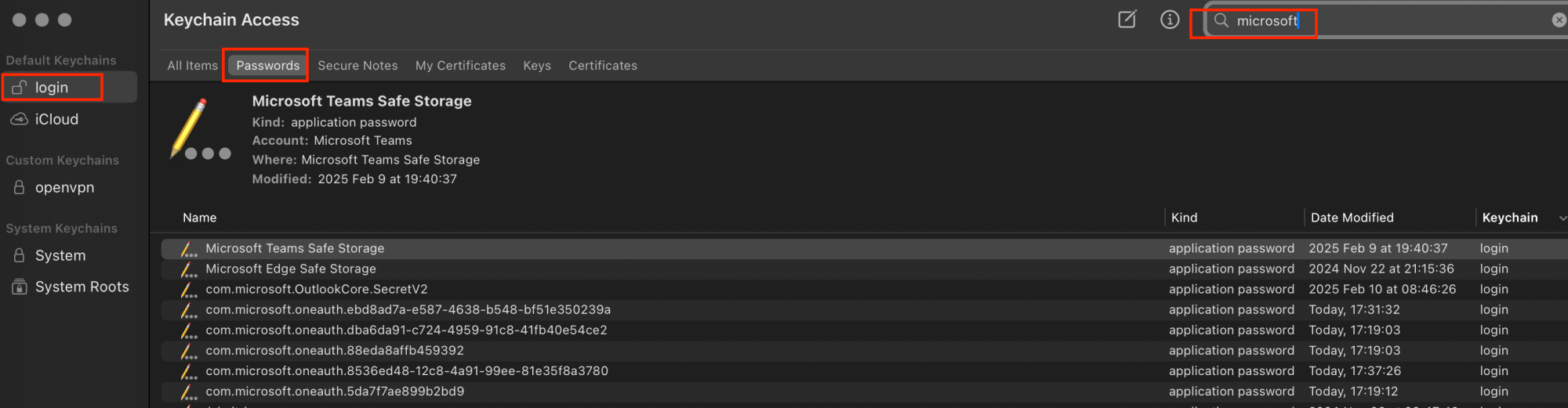Select the oneauth.ebd8ad7a-e587 entry row
This screenshot has height=408, width=1568.
[x=864, y=309]
